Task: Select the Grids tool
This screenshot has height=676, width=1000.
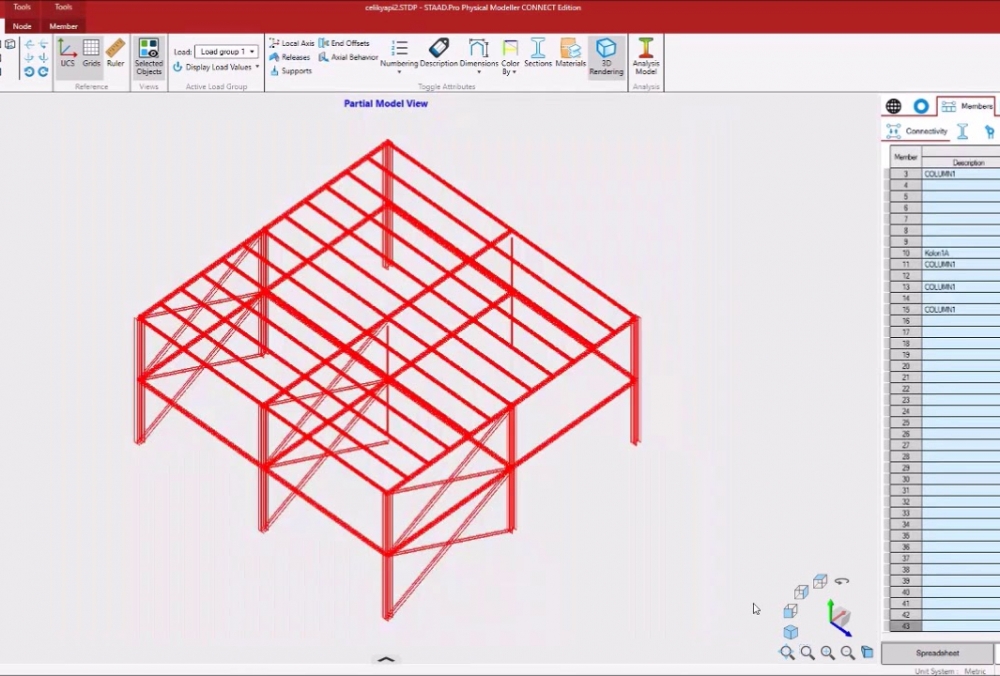Action: (x=92, y=52)
